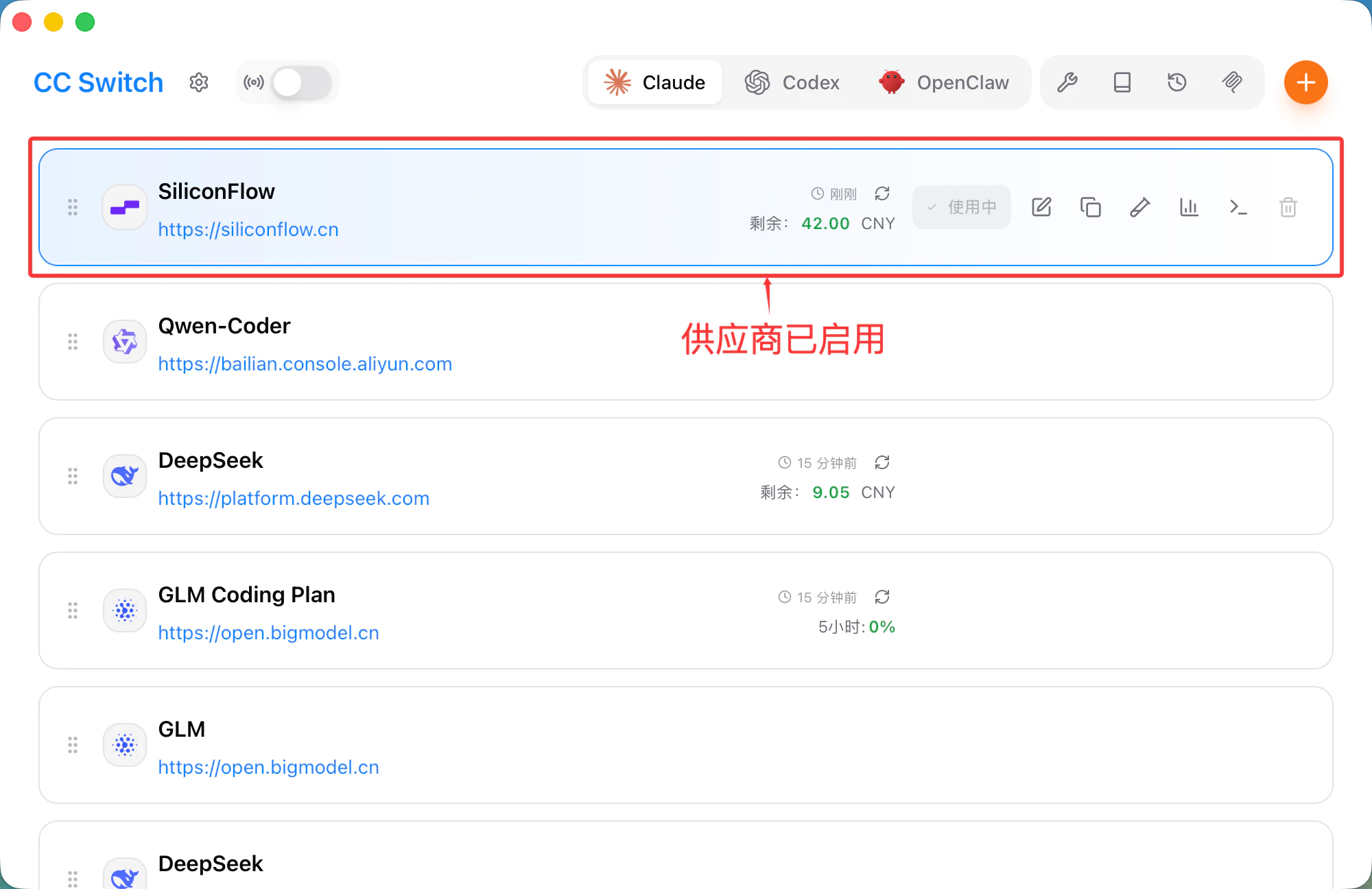Open the CC Switch settings gear
This screenshot has height=889, width=1372.
(x=199, y=82)
